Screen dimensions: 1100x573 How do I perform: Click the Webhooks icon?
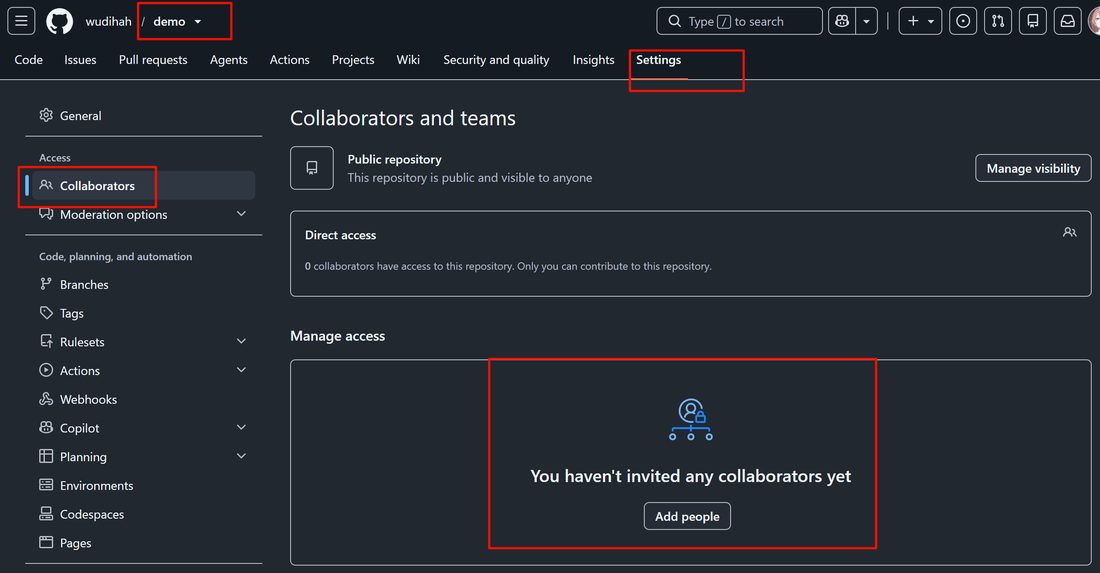coord(46,399)
